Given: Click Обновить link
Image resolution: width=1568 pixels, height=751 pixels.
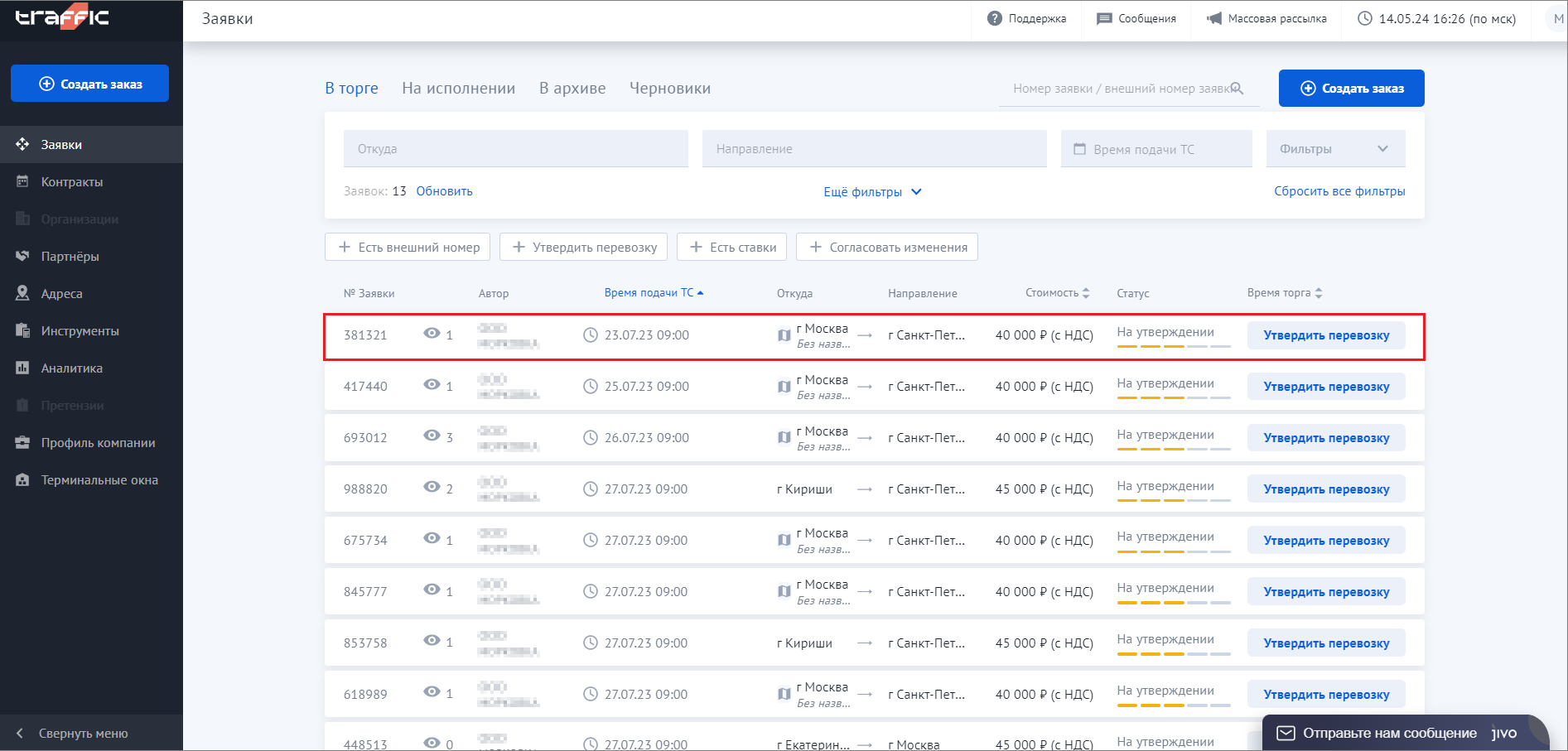Looking at the screenshot, I should pyautogui.click(x=444, y=190).
